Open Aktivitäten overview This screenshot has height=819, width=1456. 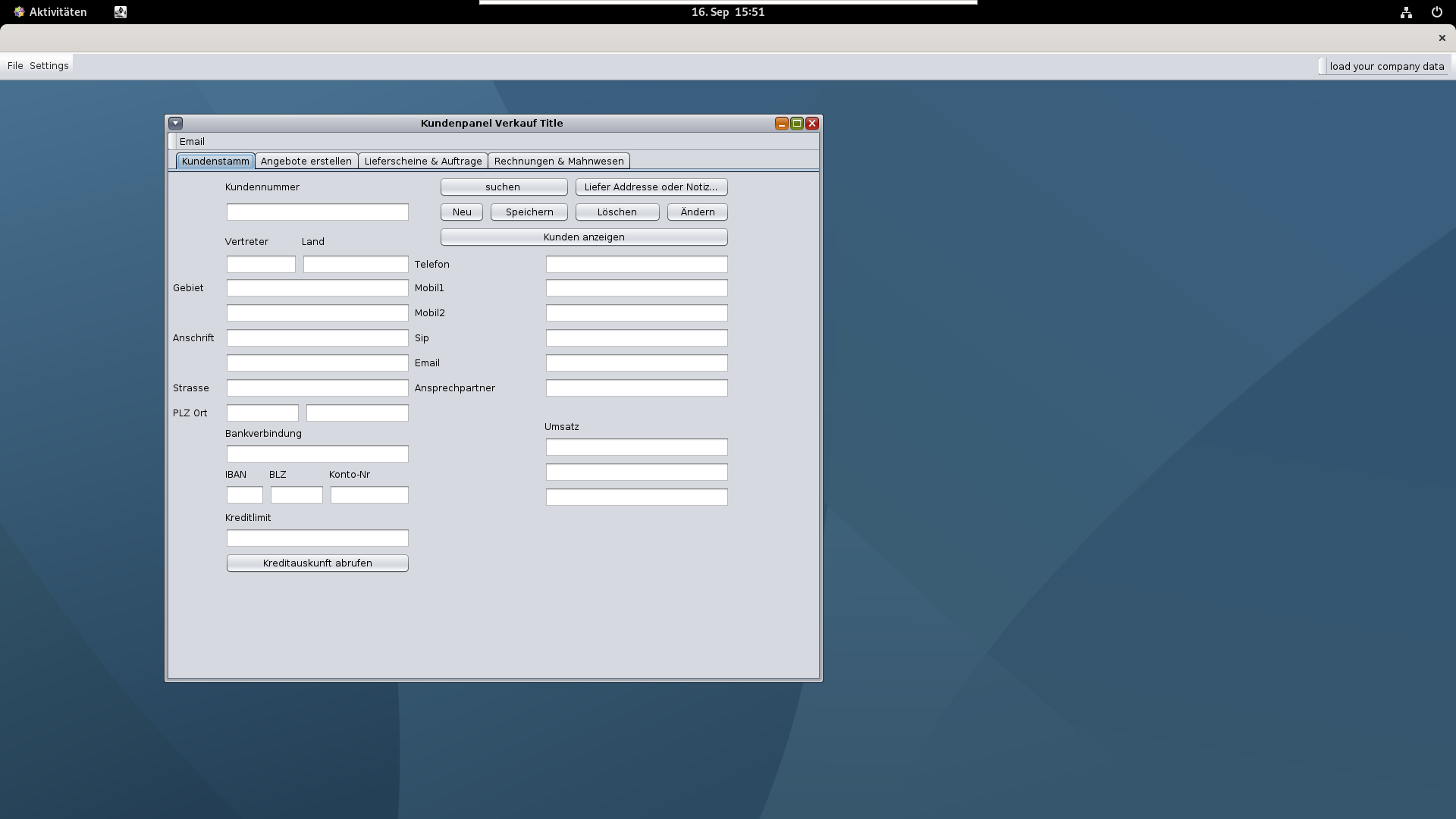[51, 12]
